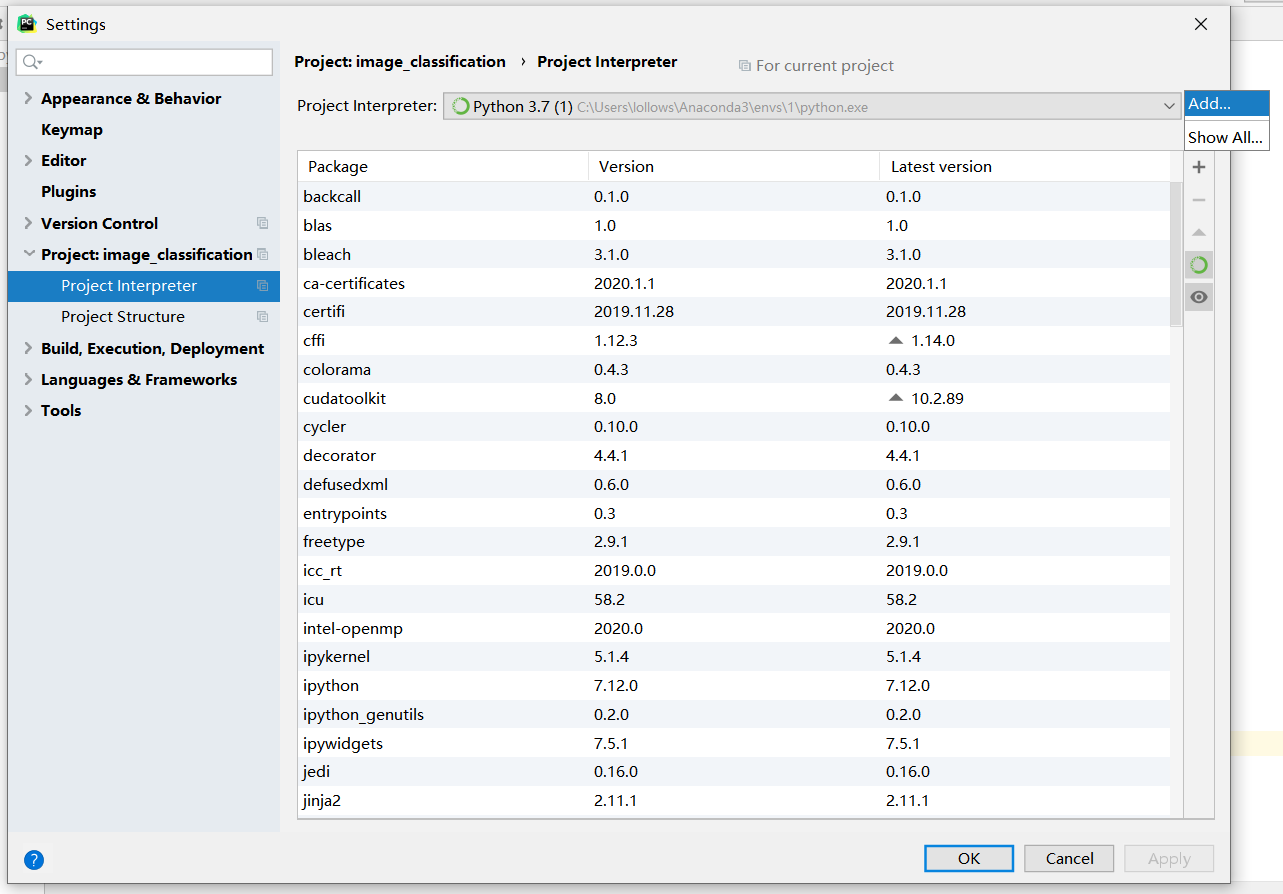Viewport: 1283px width, 894px height.
Task: Click the Cancel button
Action: click(x=1069, y=858)
